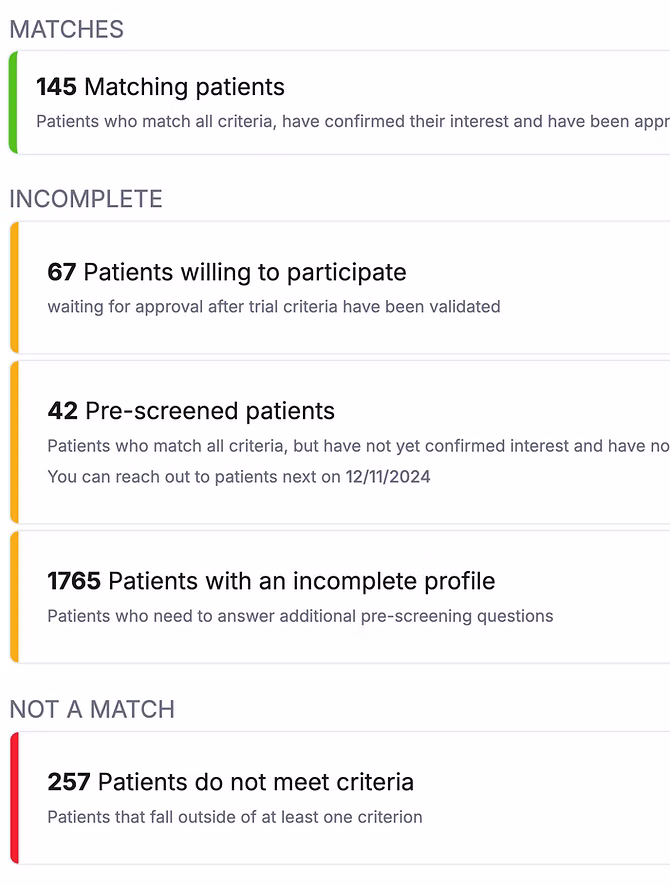Screen dimensions: 670x886
Task: Open the 1765 Patients with incomplete profile card
Action: pos(271,581)
